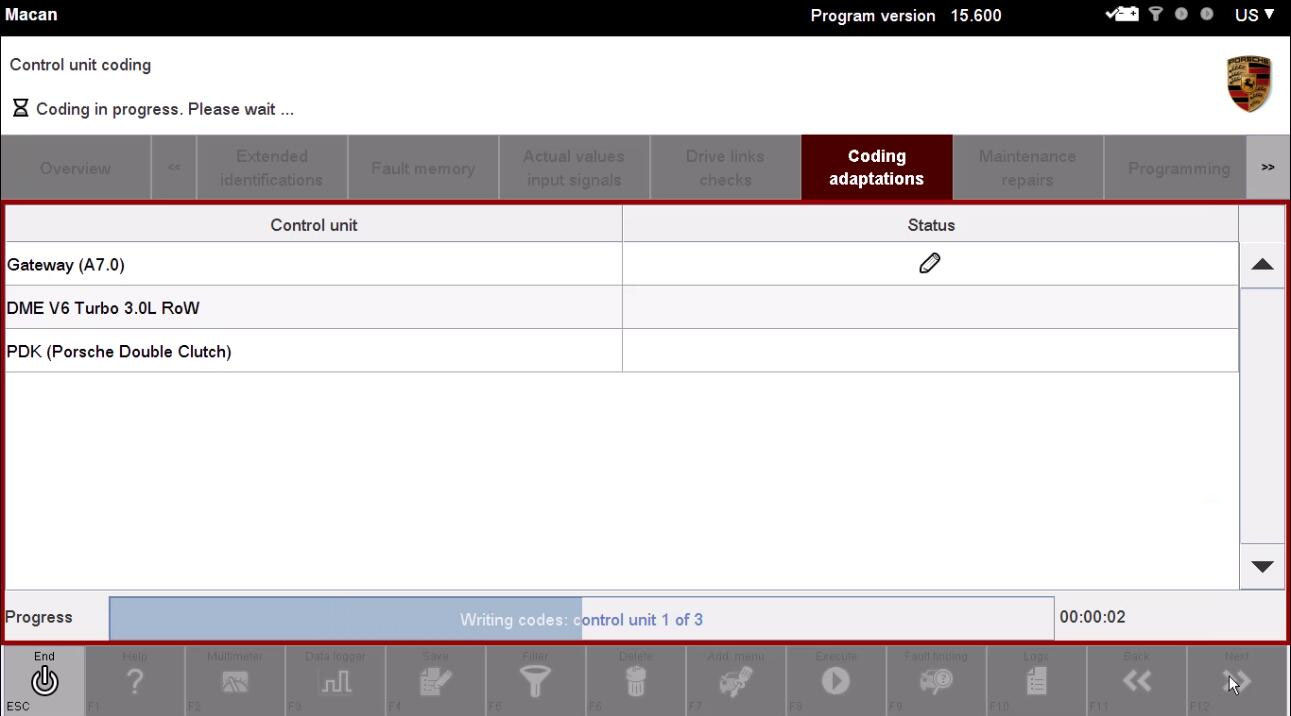The height and width of the screenshot is (716, 1291).
Task: Click the Delete trash can icon
Action: 635,680
